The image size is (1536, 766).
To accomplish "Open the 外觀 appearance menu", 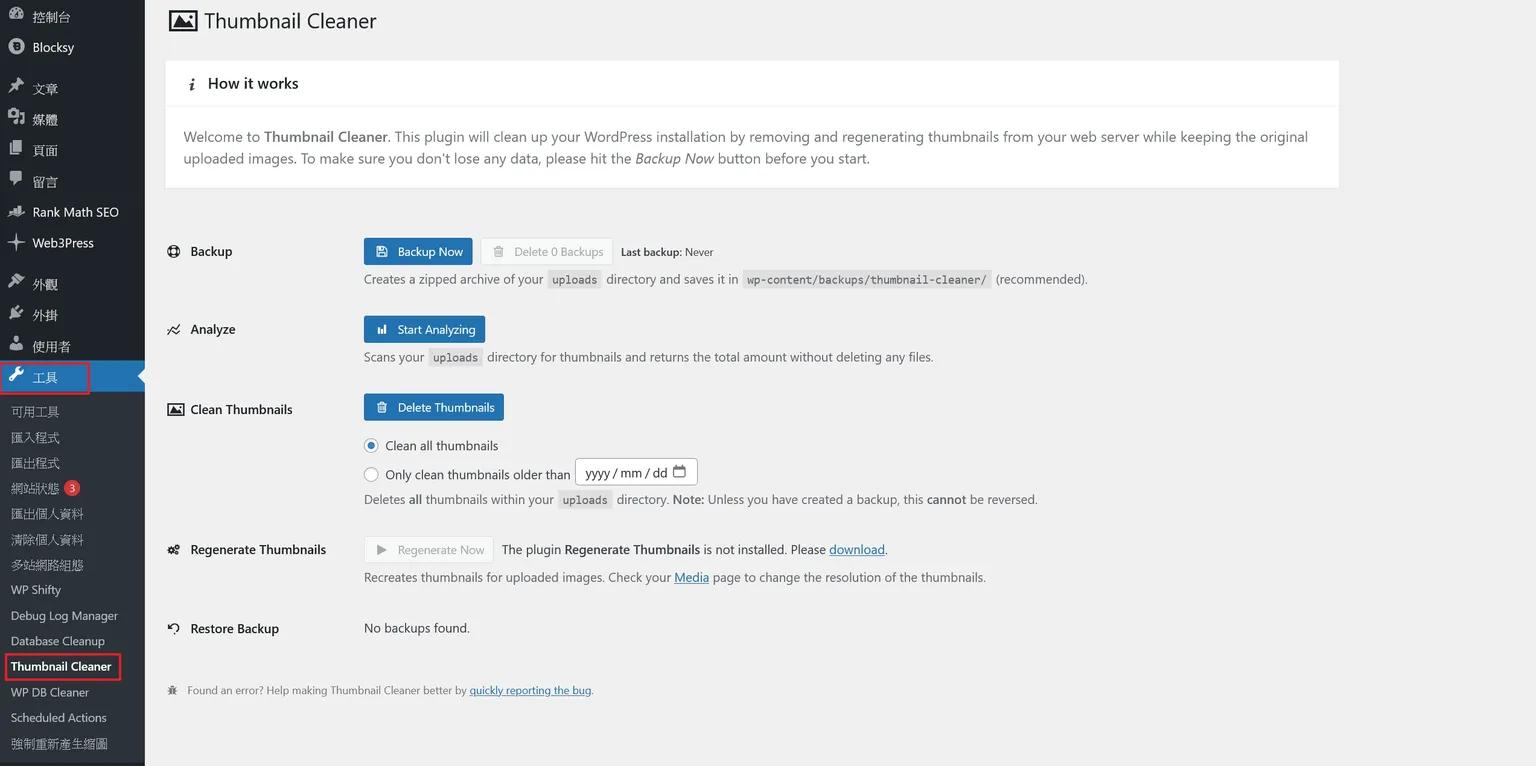I will coord(45,284).
